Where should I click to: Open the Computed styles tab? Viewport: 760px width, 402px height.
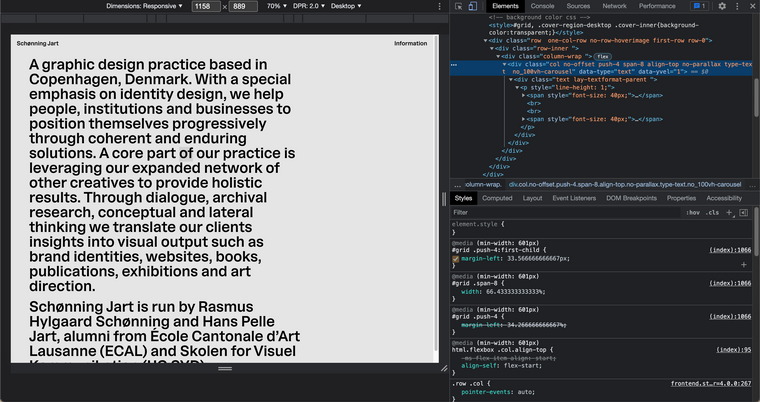tap(497, 198)
